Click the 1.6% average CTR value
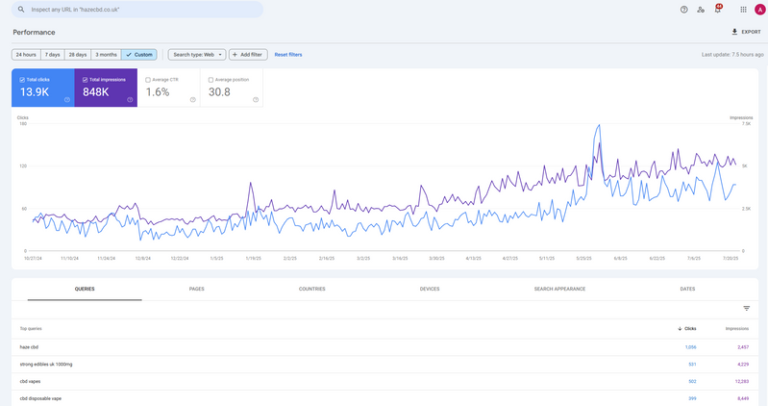This screenshot has height=406, width=768. coord(158,92)
